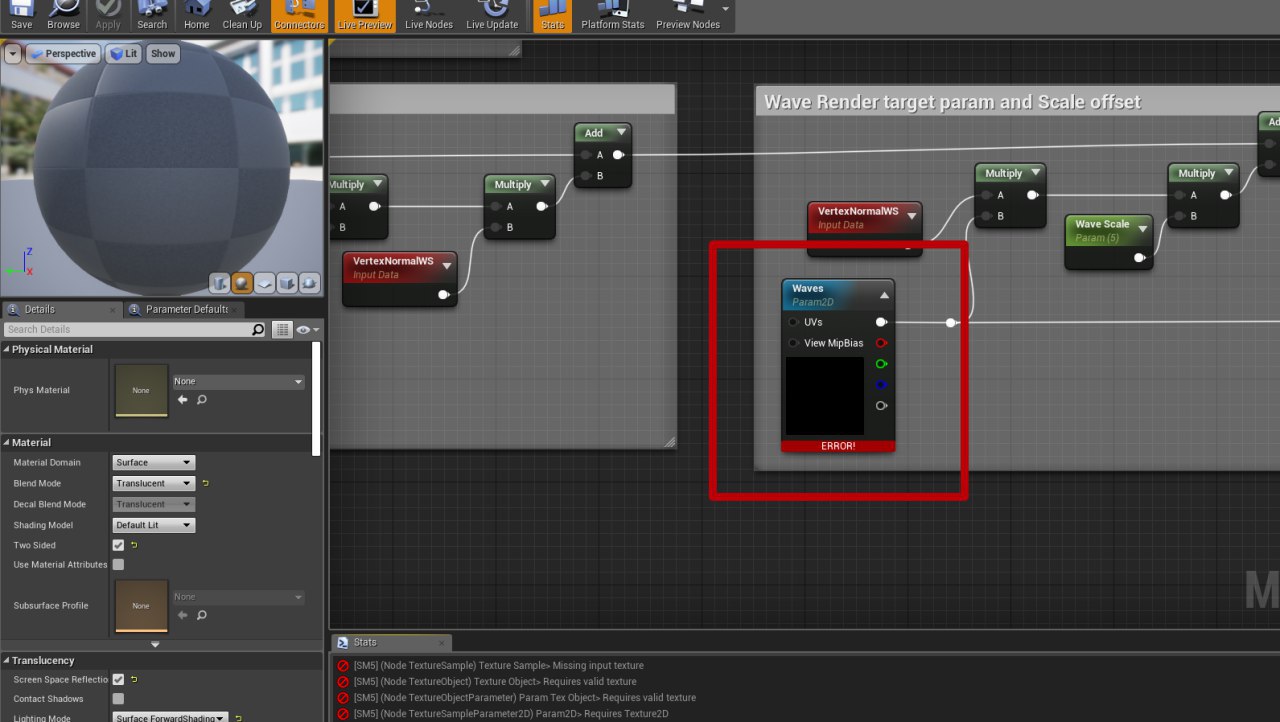
Task: Close the Stats tab
Action: 441,643
